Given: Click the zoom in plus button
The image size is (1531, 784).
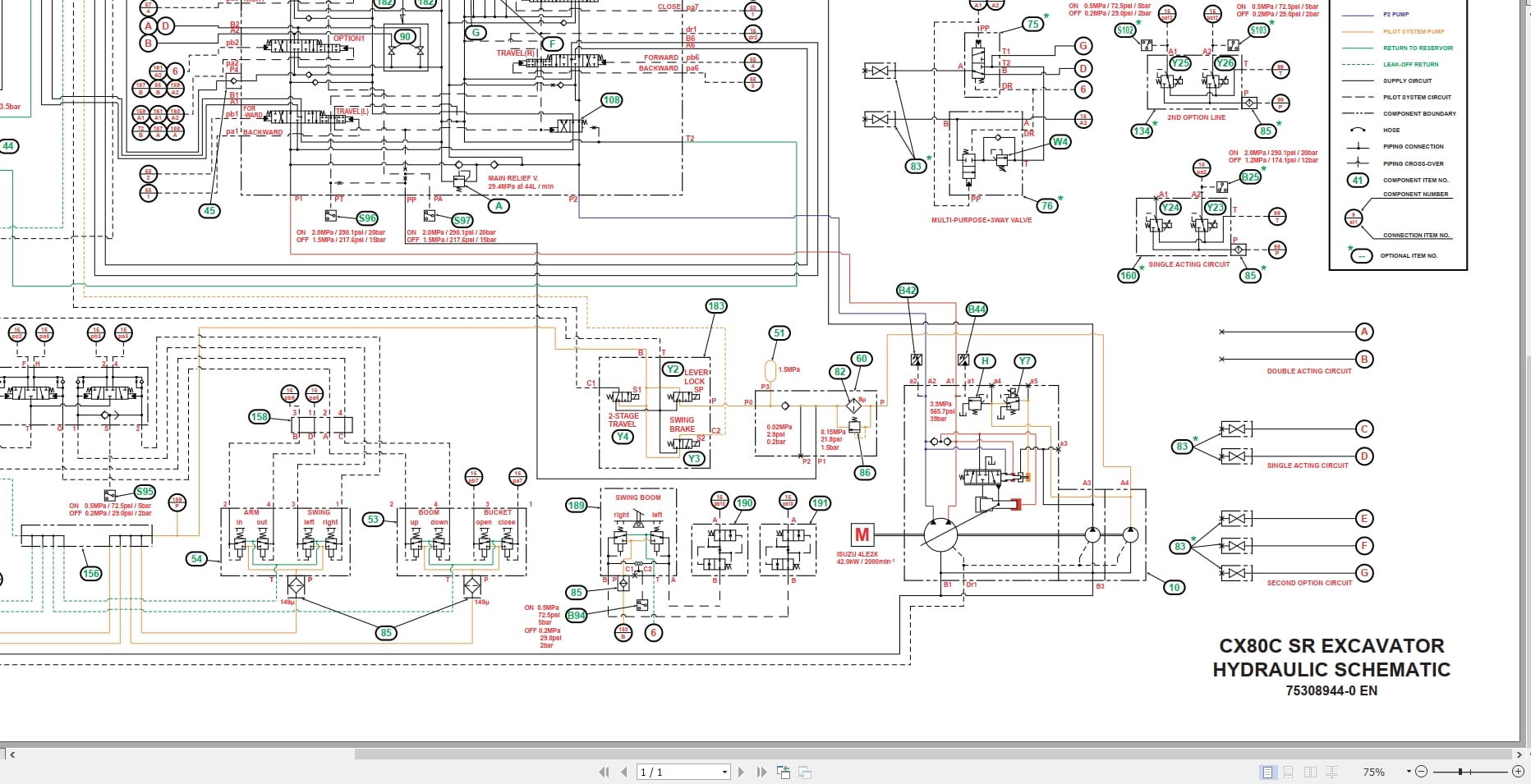Looking at the screenshot, I should point(1518,772).
